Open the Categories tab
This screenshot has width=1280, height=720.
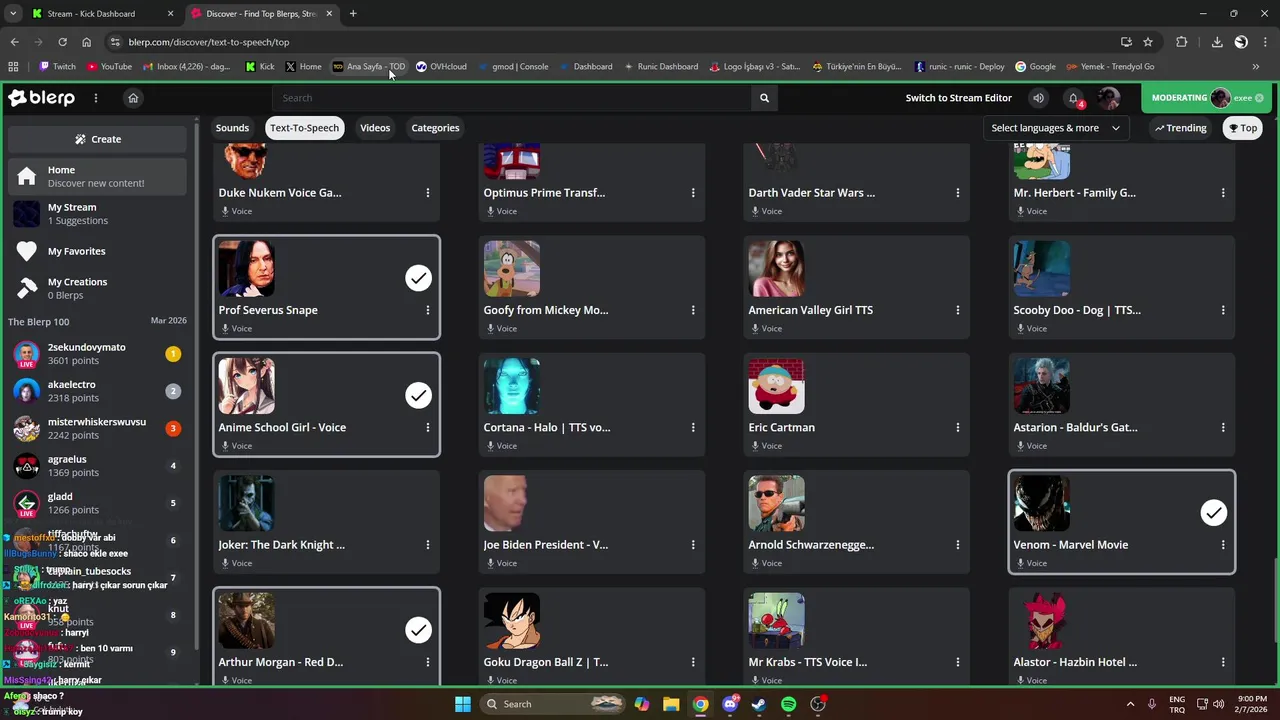point(435,128)
